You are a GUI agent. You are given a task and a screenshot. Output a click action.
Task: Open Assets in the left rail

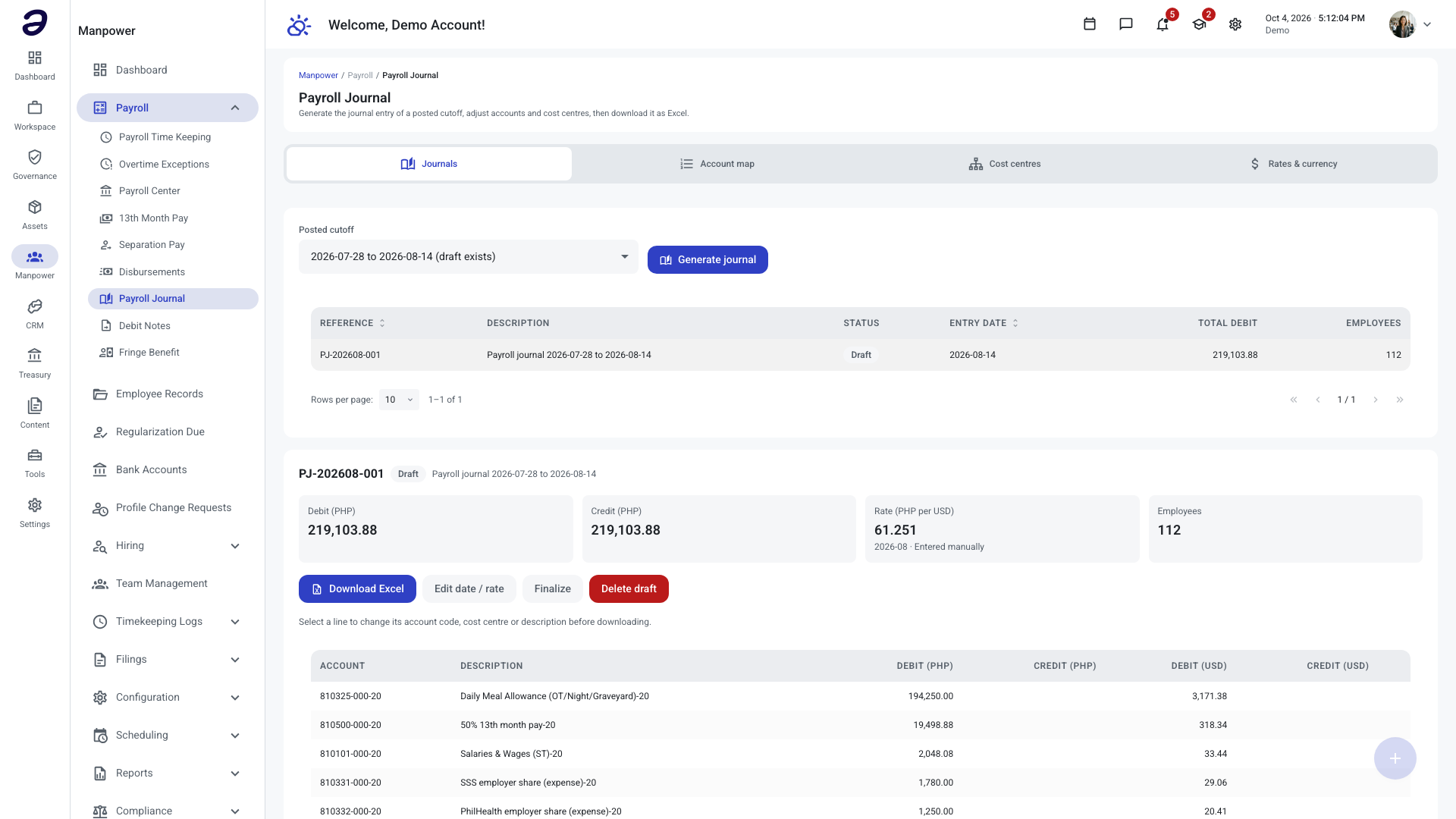[35, 215]
